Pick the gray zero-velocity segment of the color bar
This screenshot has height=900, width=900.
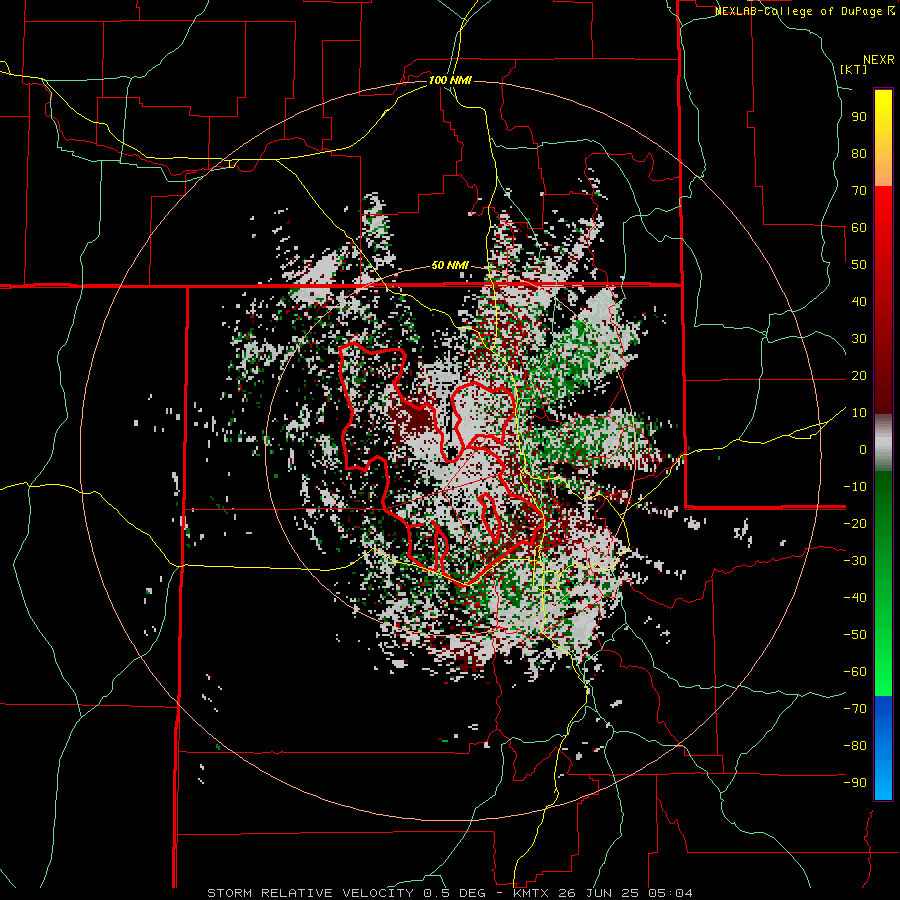[883, 443]
